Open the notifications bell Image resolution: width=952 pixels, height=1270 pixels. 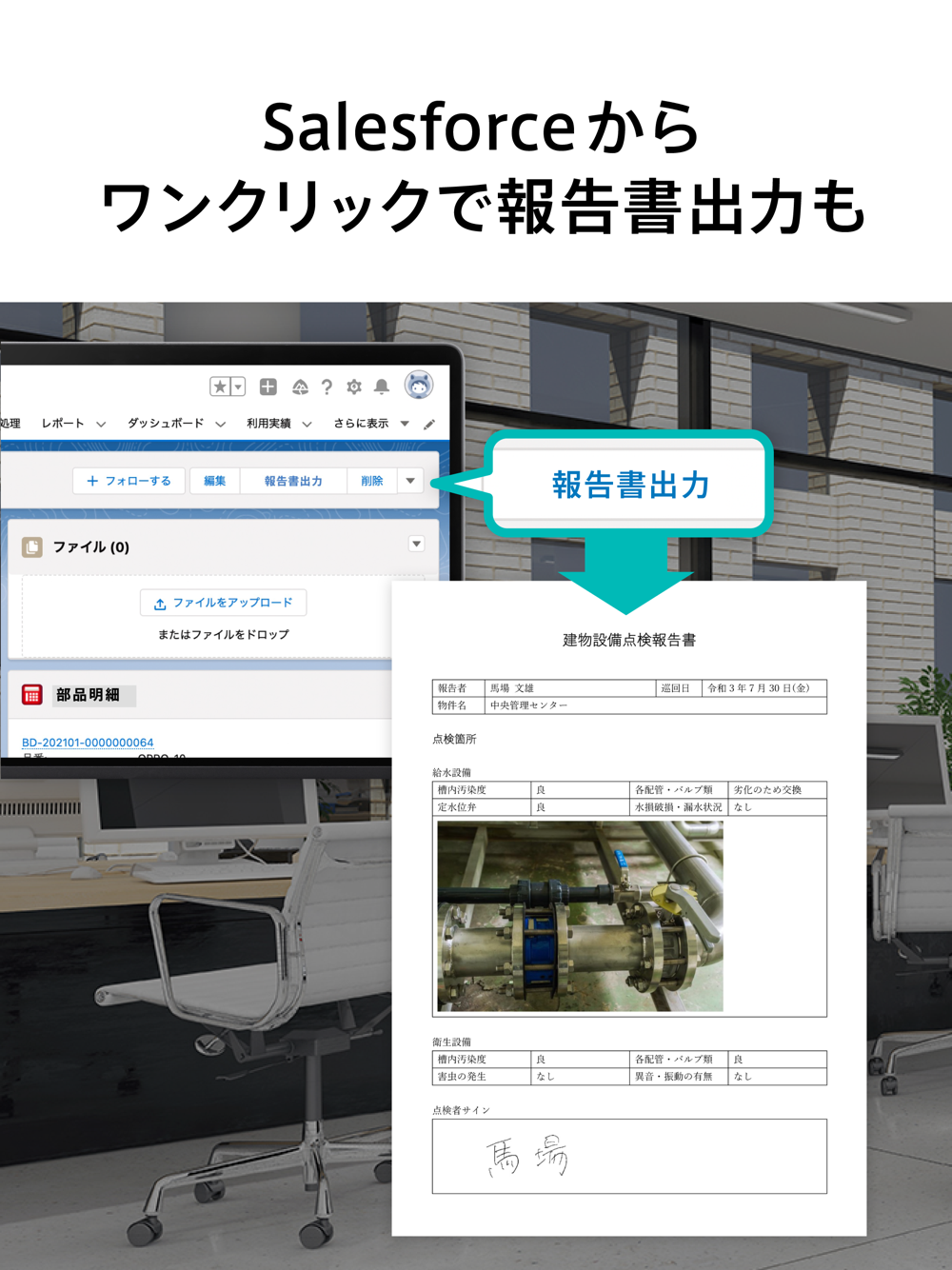[382, 387]
